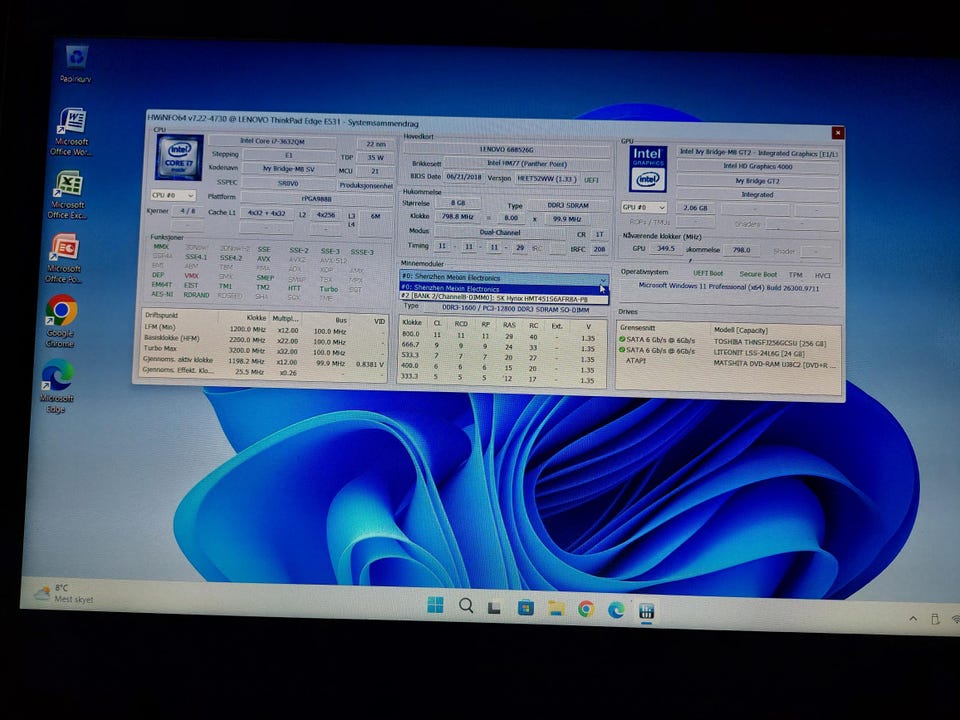Expand the GPU #0 selector dropdown
Viewport: 960px width, 720px height.
click(x=643, y=208)
